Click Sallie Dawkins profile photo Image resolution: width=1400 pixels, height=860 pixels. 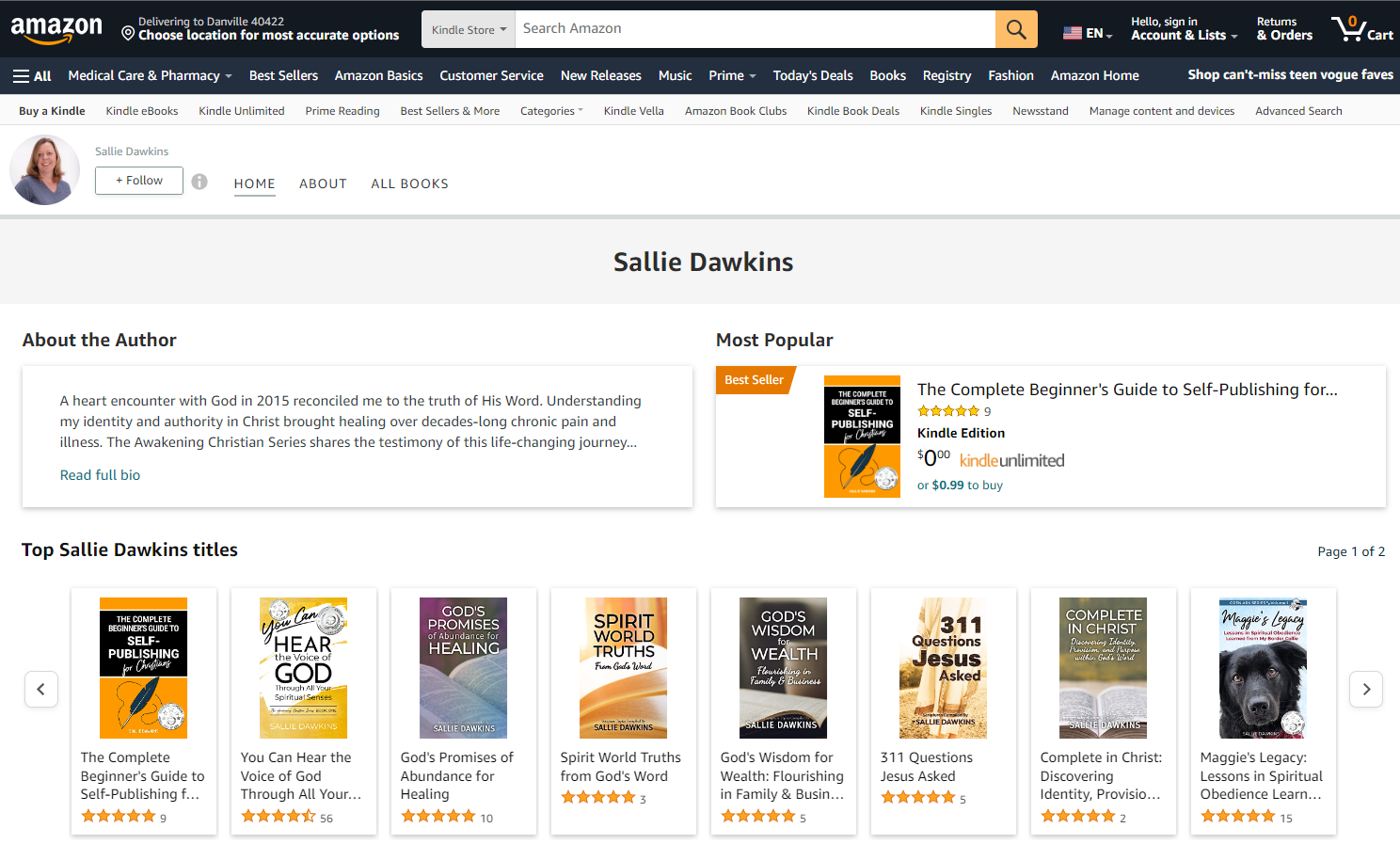pyautogui.click(x=44, y=169)
